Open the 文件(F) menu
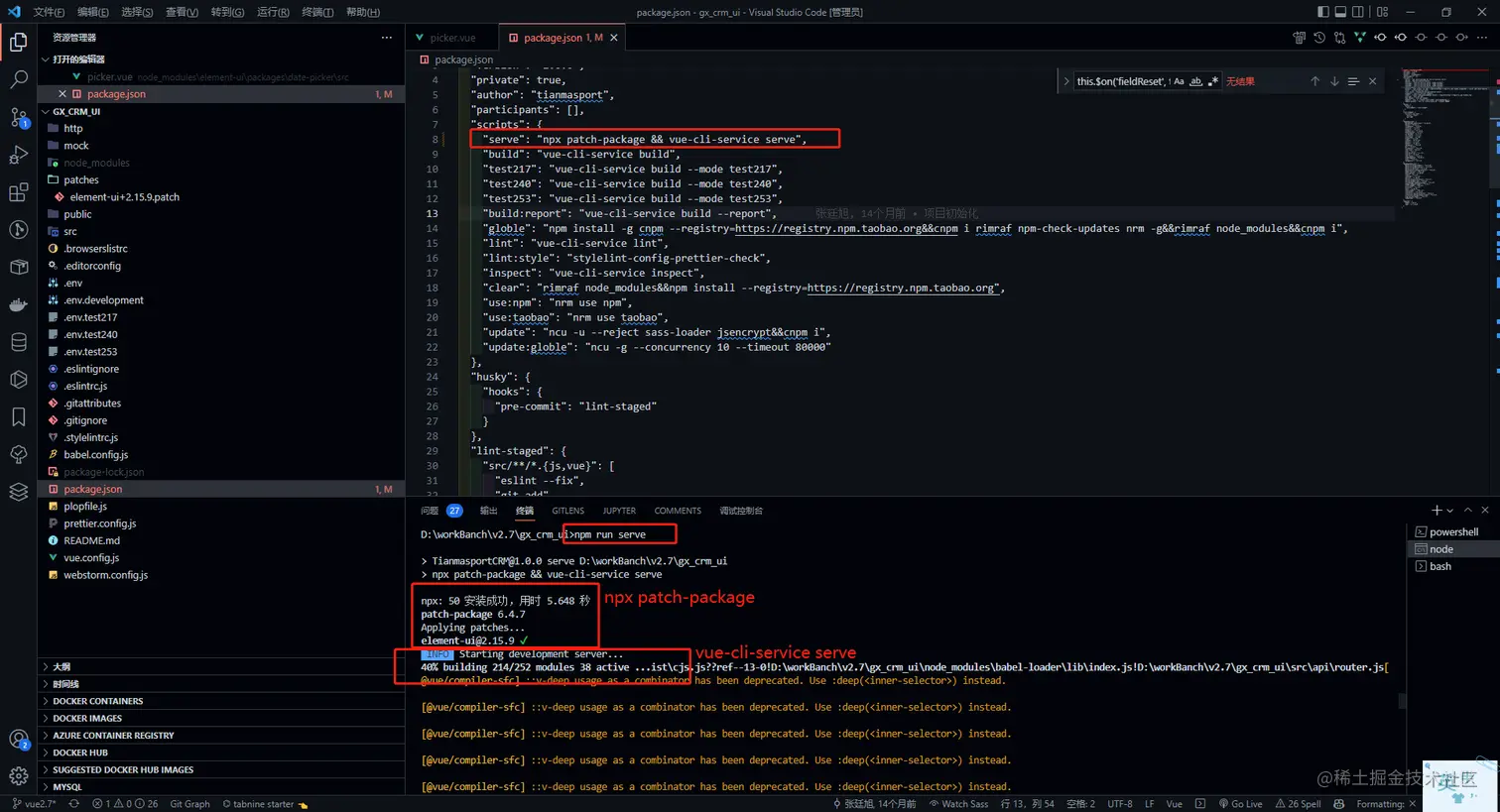1500x812 pixels. 49,12
